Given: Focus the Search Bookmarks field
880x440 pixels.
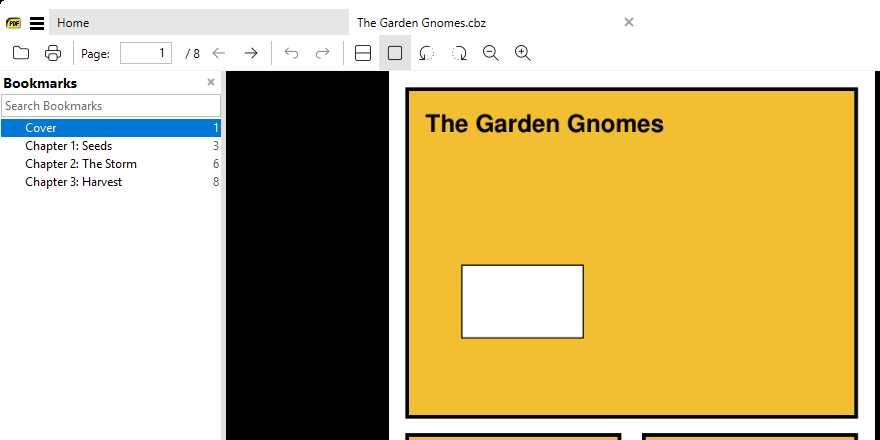Looking at the screenshot, I should [x=111, y=106].
